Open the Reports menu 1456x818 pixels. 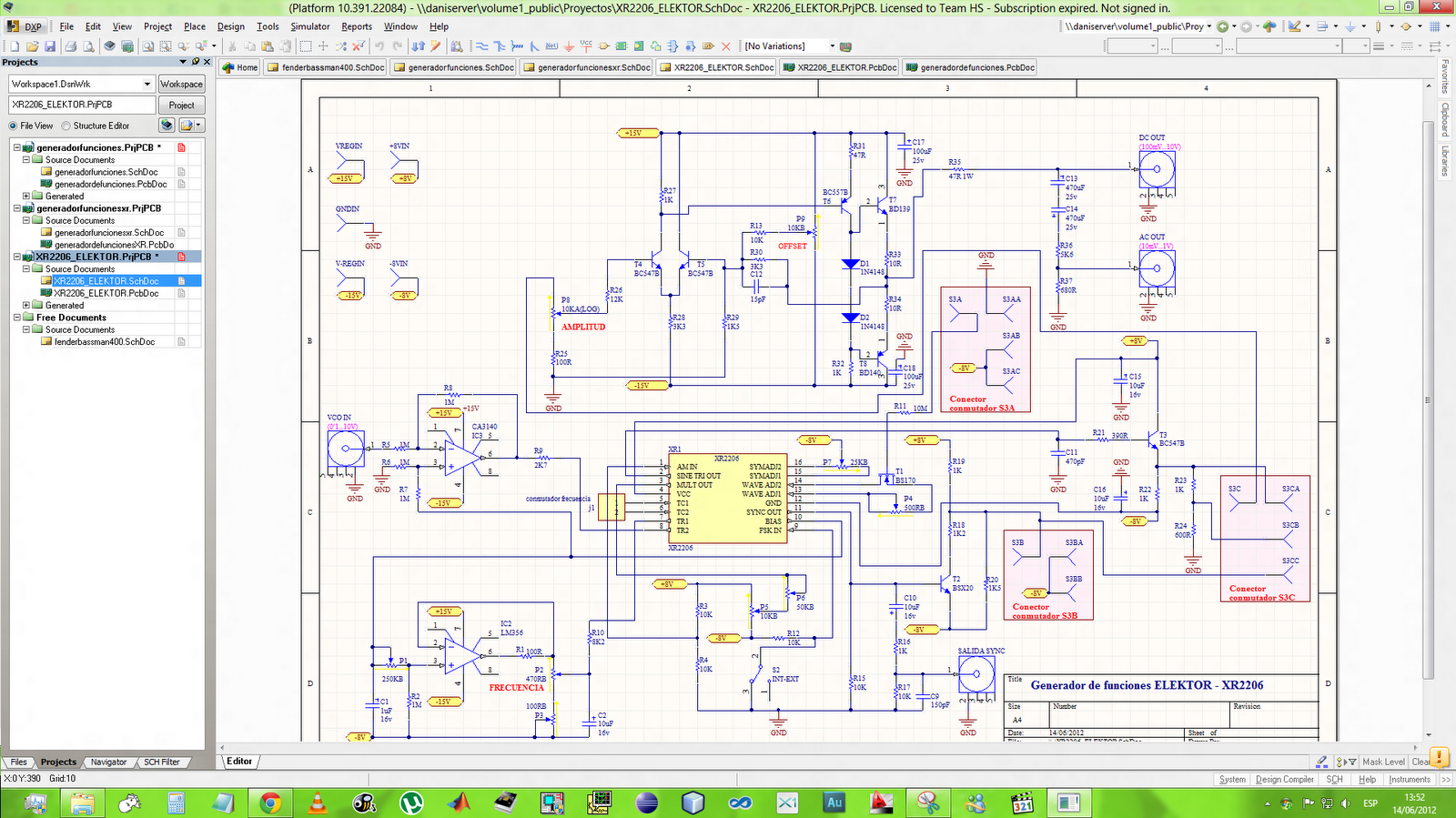pyautogui.click(x=357, y=26)
